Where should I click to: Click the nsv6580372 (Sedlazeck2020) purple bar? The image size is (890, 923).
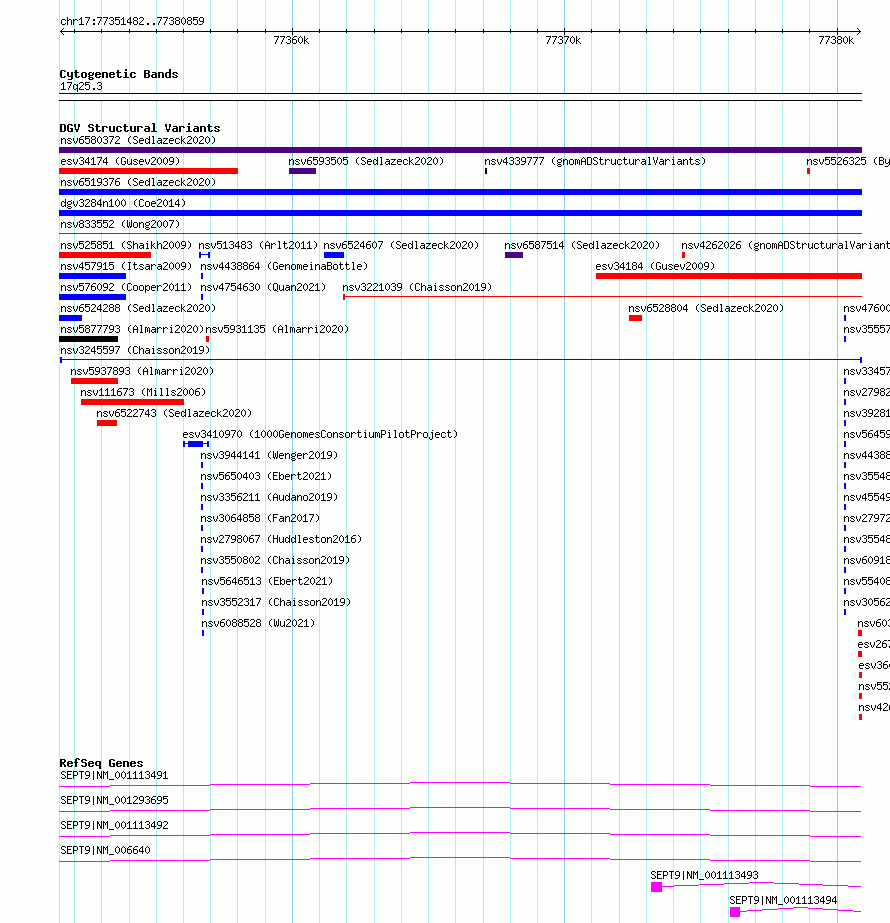pyautogui.click(x=460, y=150)
